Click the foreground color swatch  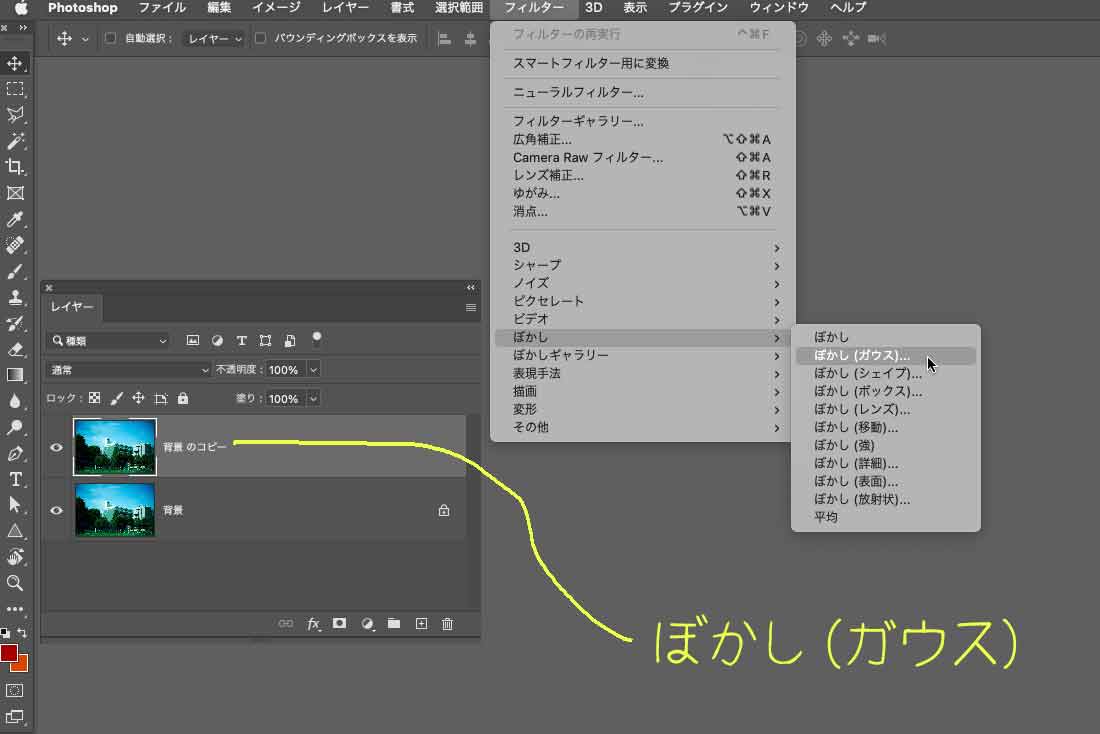pyautogui.click(x=9, y=653)
